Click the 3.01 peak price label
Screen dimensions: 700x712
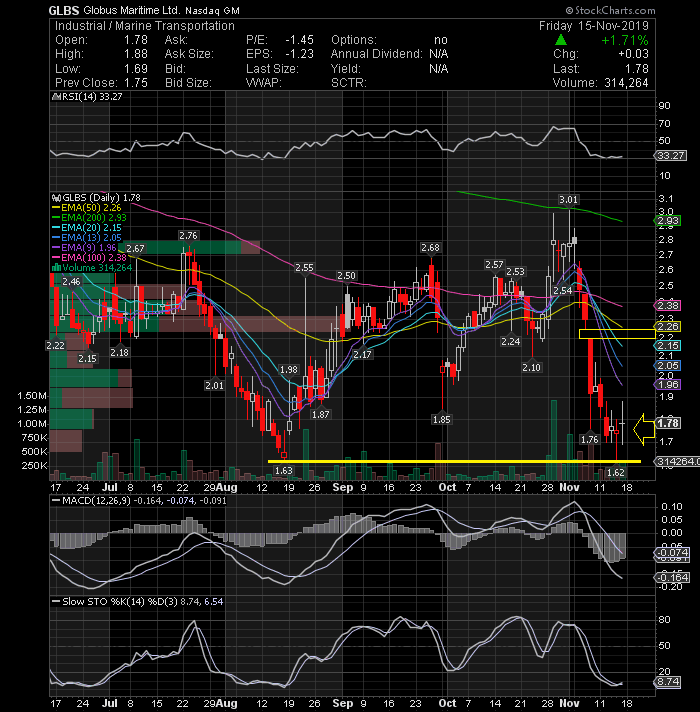click(x=568, y=200)
